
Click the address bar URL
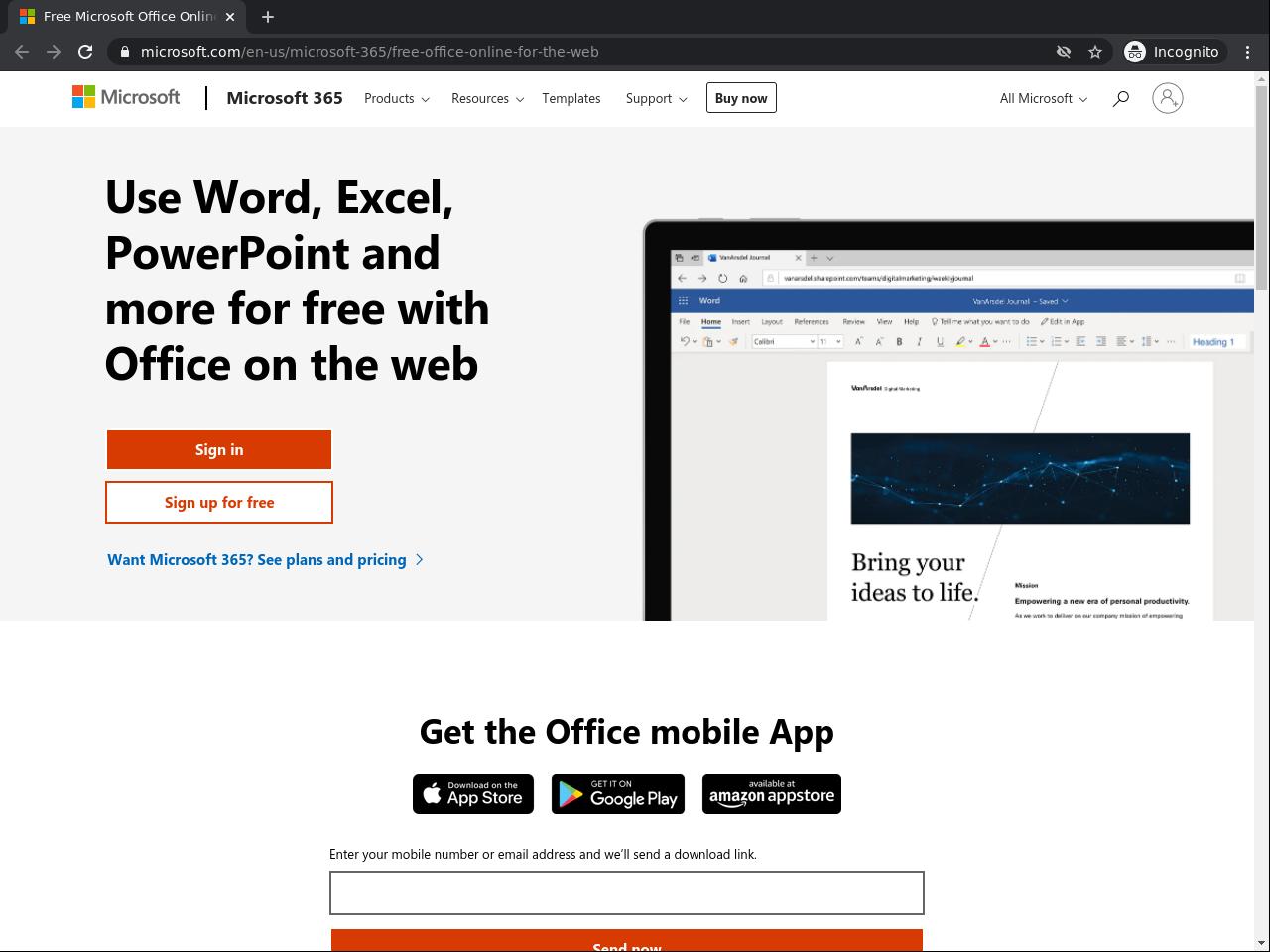[369, 52]
